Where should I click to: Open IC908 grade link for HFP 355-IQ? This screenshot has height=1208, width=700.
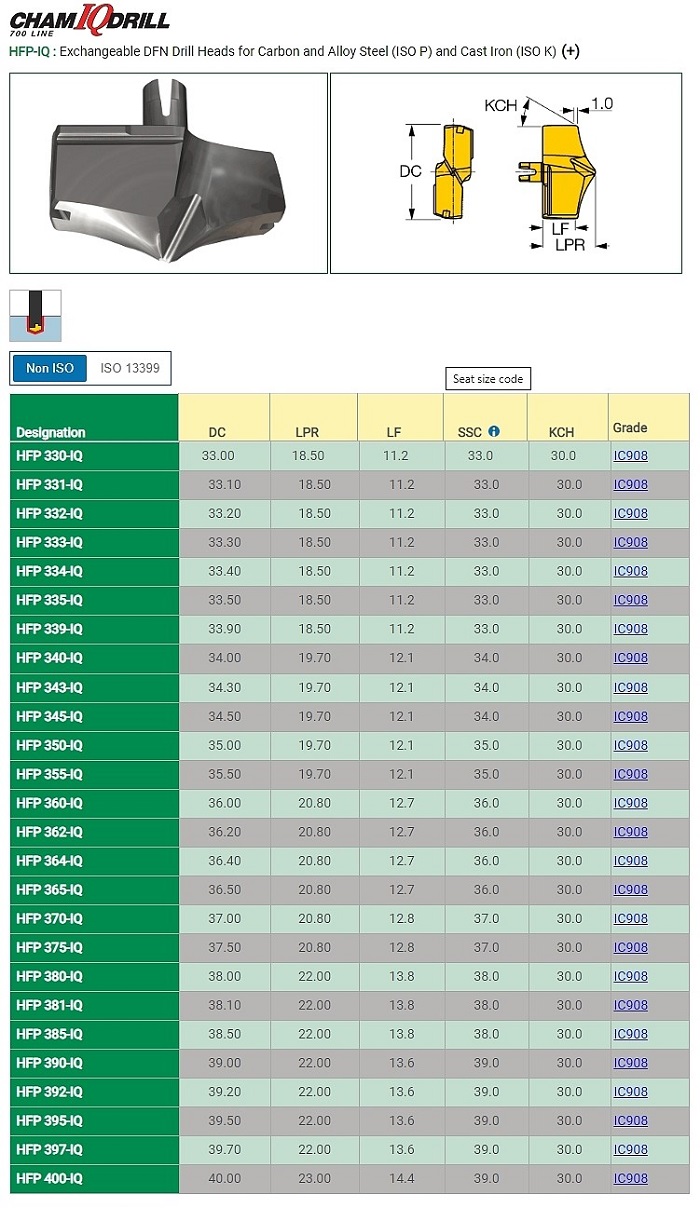[631, 774]
